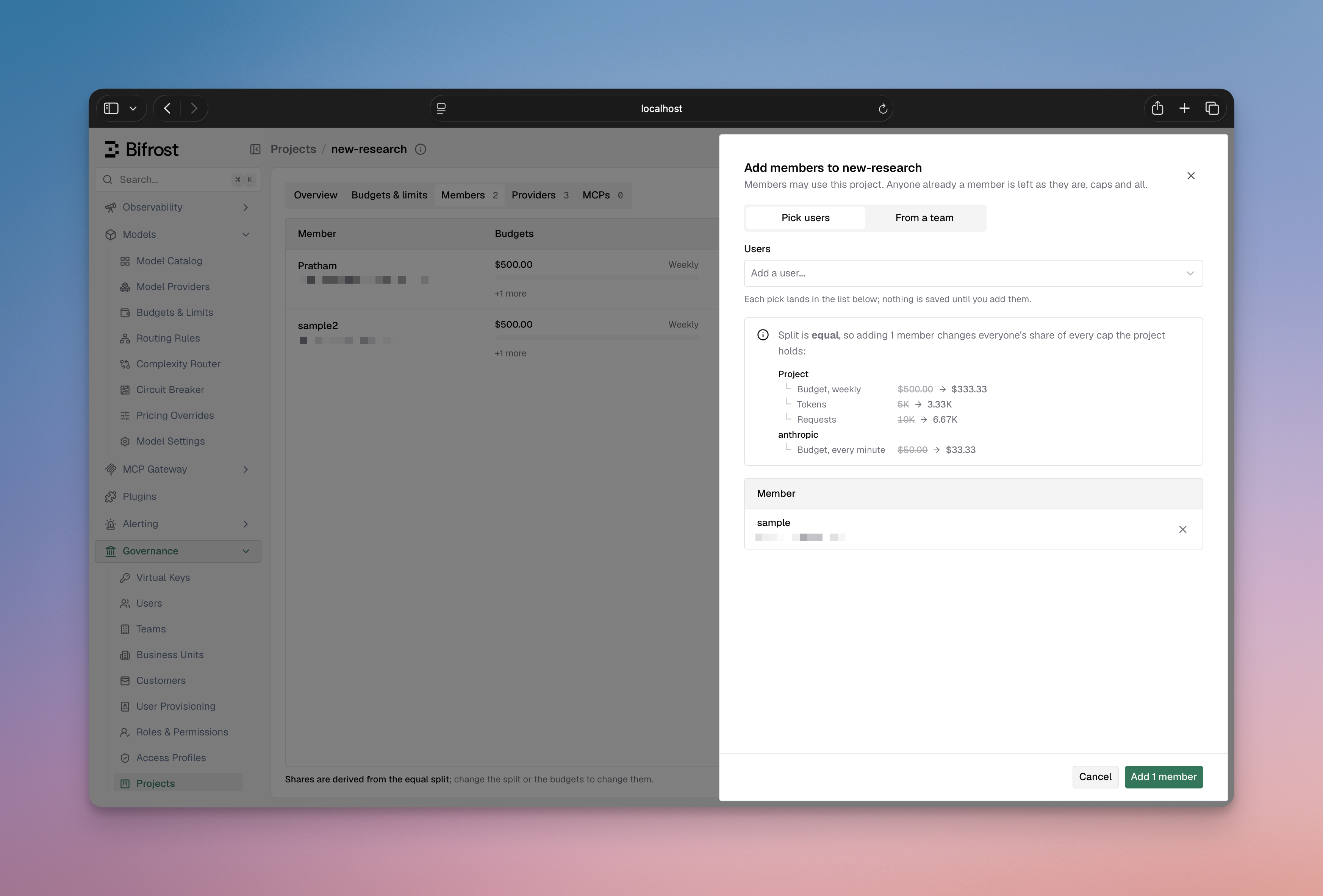This screenshot has height=896, width=1323.
Task: Click the Pratham budget progress bar
Action: click(x=597, y=278)
